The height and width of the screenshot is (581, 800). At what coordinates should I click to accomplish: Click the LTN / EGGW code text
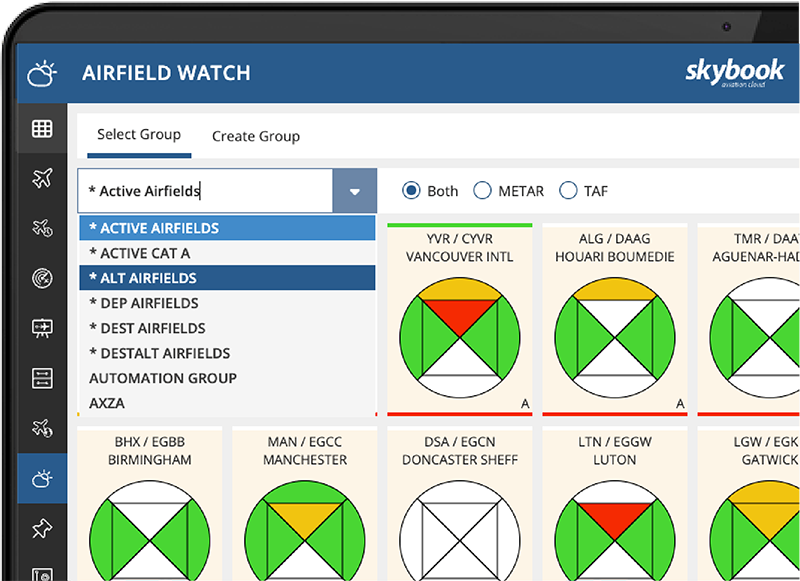pyautogui.click(x=615, y=442)
